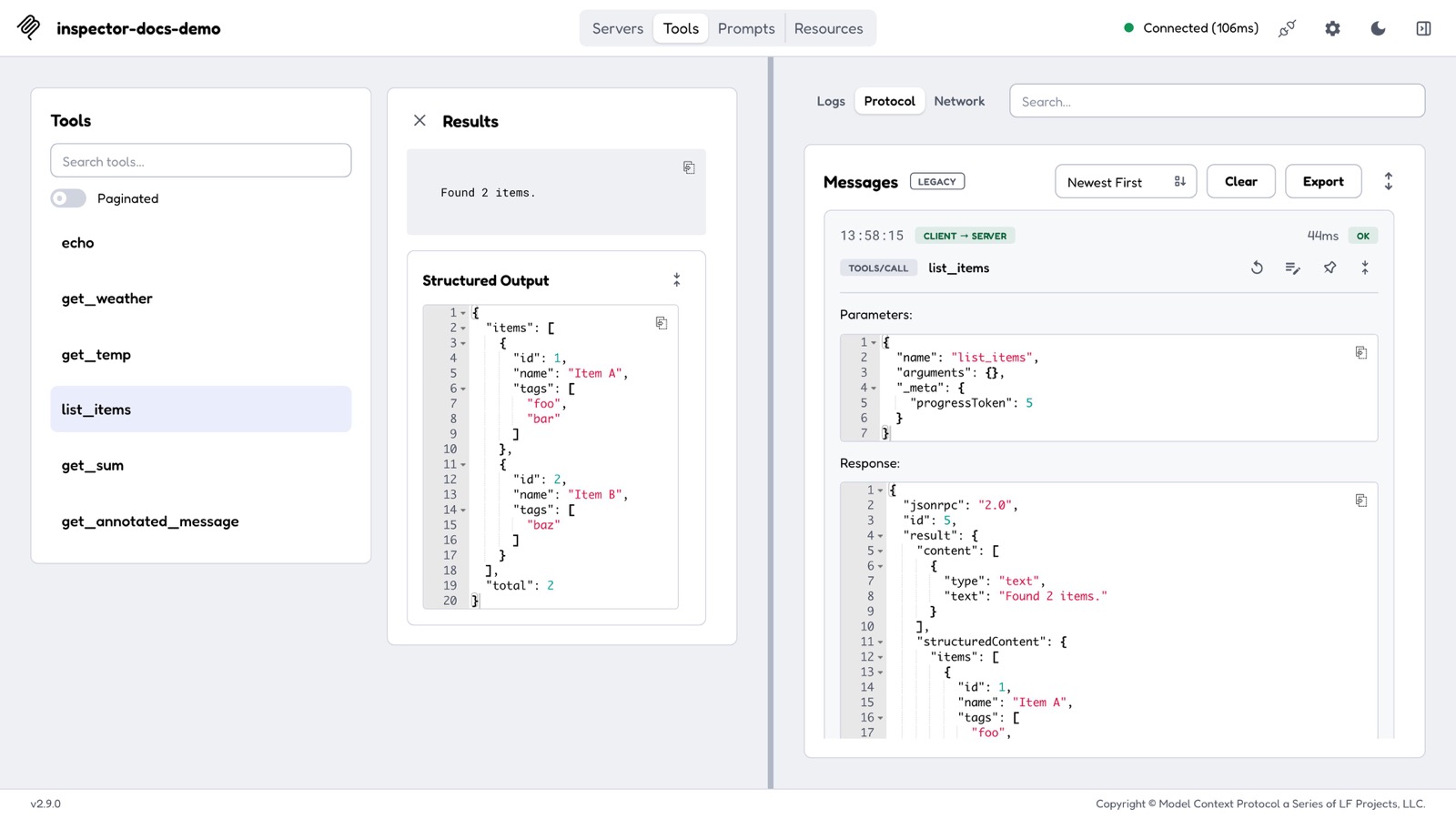Image resolution: width=1456 pixels, height=819 pixels.
Task: Click the protocol Search box
Action: 1217,101
